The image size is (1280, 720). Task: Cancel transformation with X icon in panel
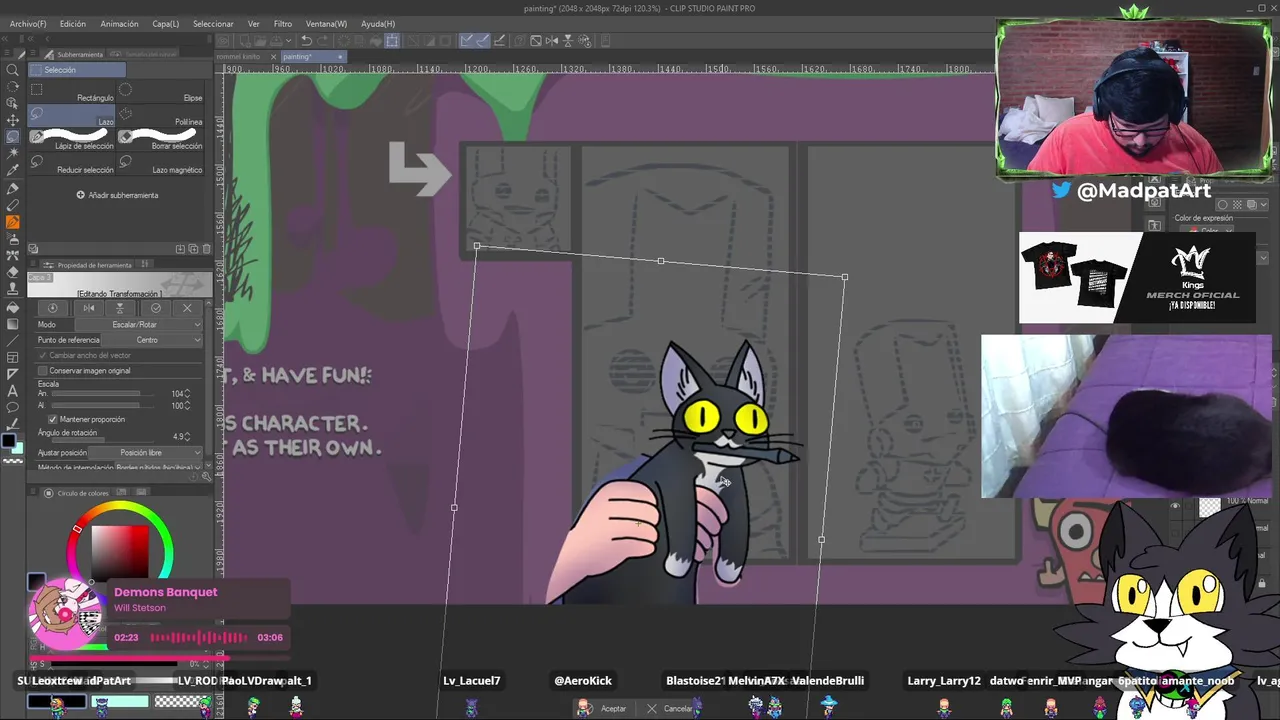(x=187, y=308)
